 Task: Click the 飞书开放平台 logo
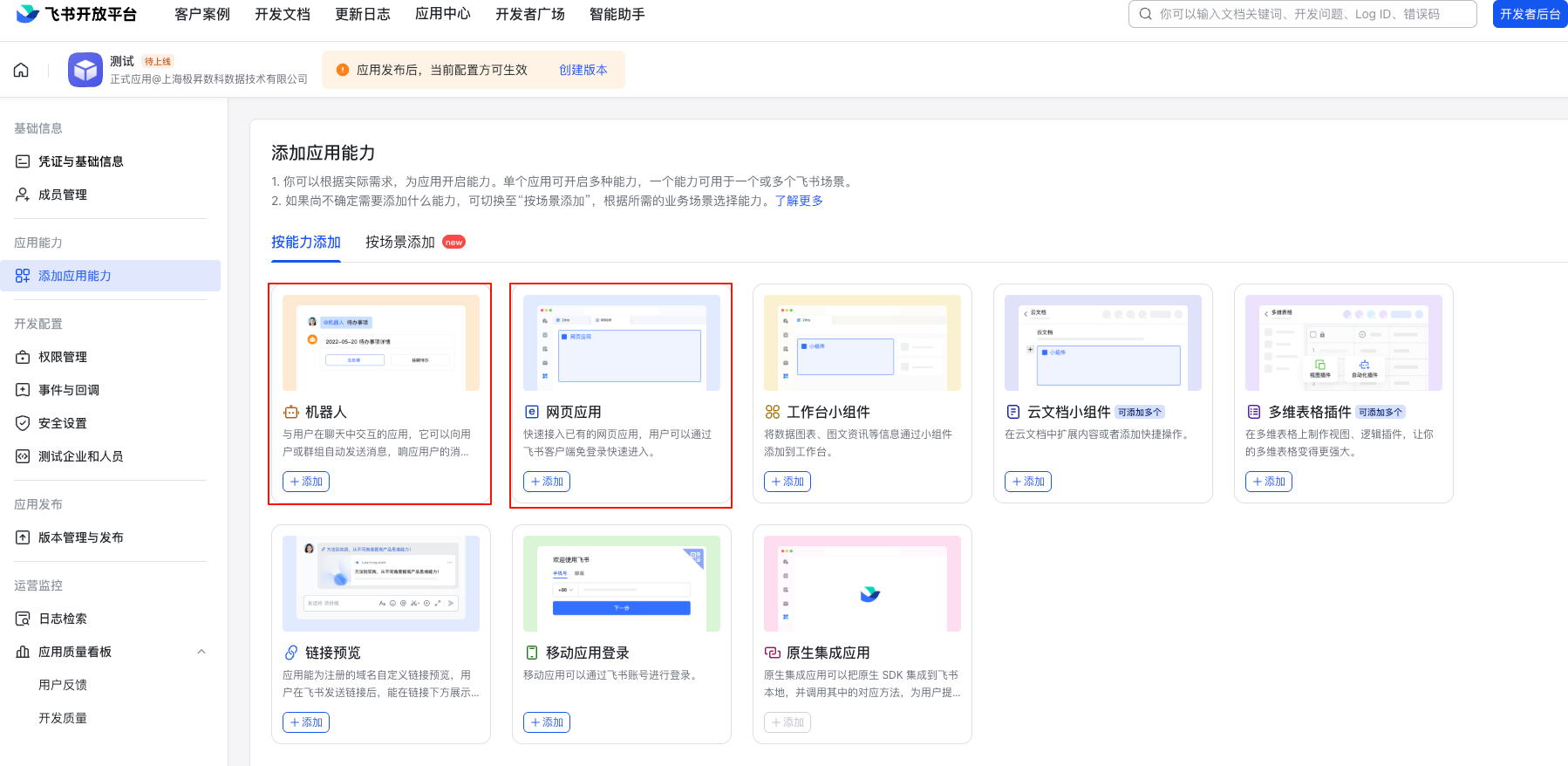click(x=77, y=14)
